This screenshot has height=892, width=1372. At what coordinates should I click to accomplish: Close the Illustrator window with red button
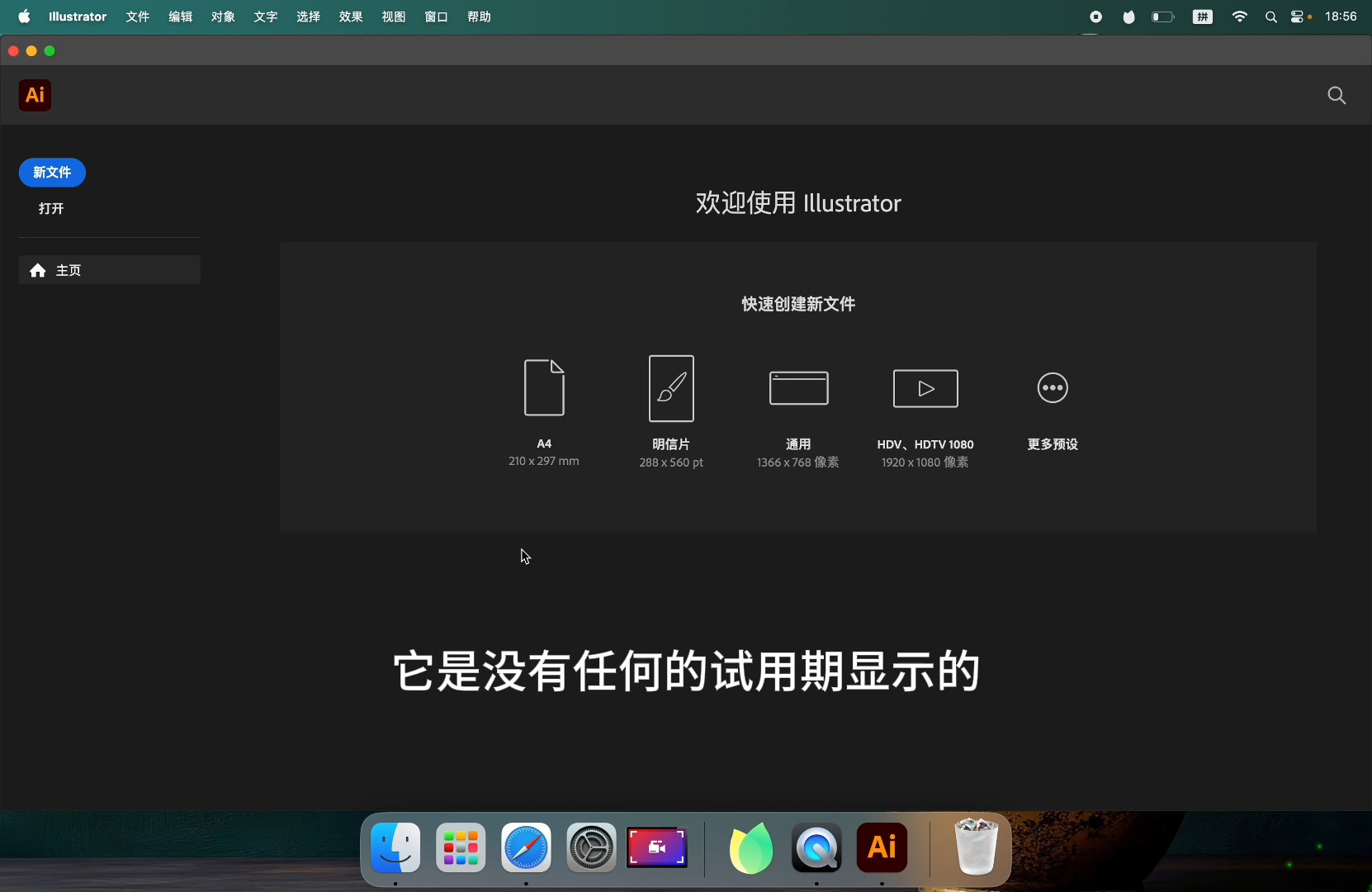click(x=13, y=51)
